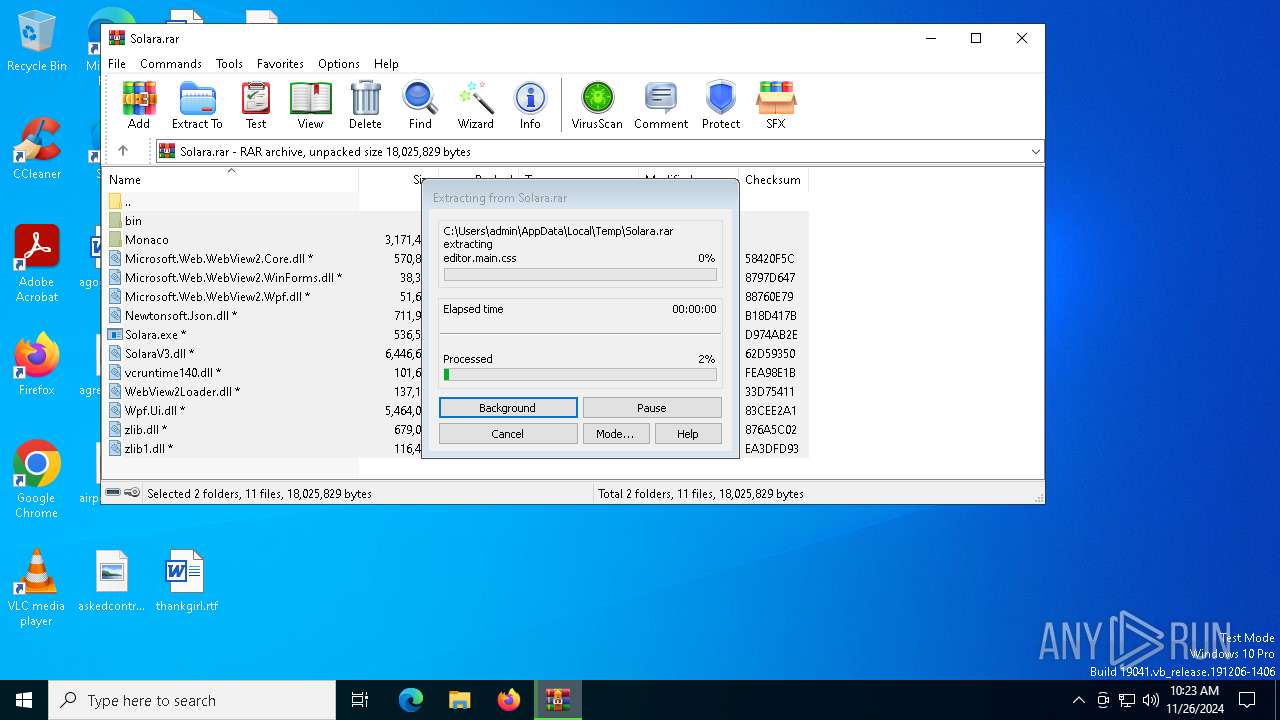Click checksum value EA3DFD93

771,449
